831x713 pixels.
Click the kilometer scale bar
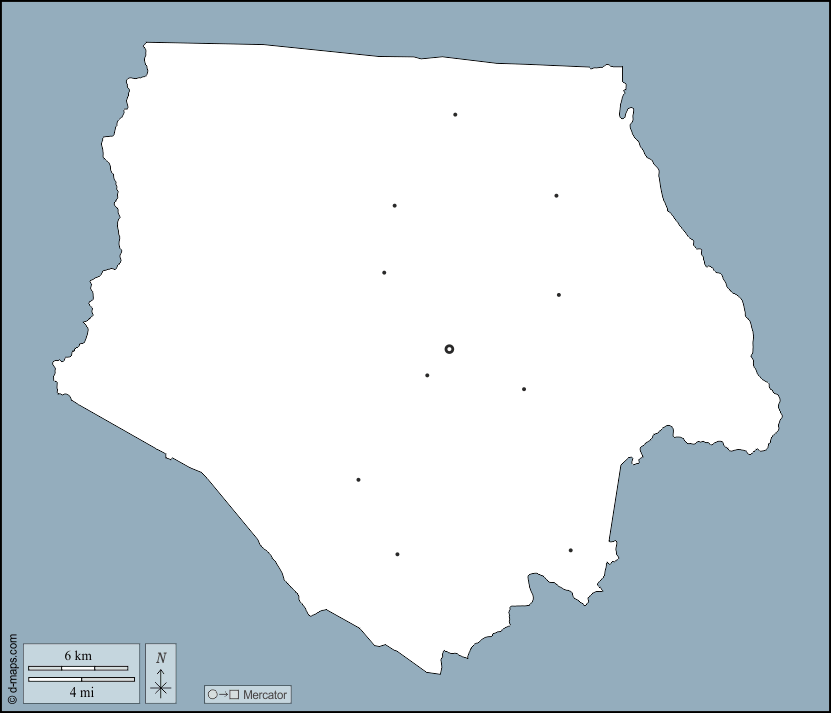tap(78, 667)
